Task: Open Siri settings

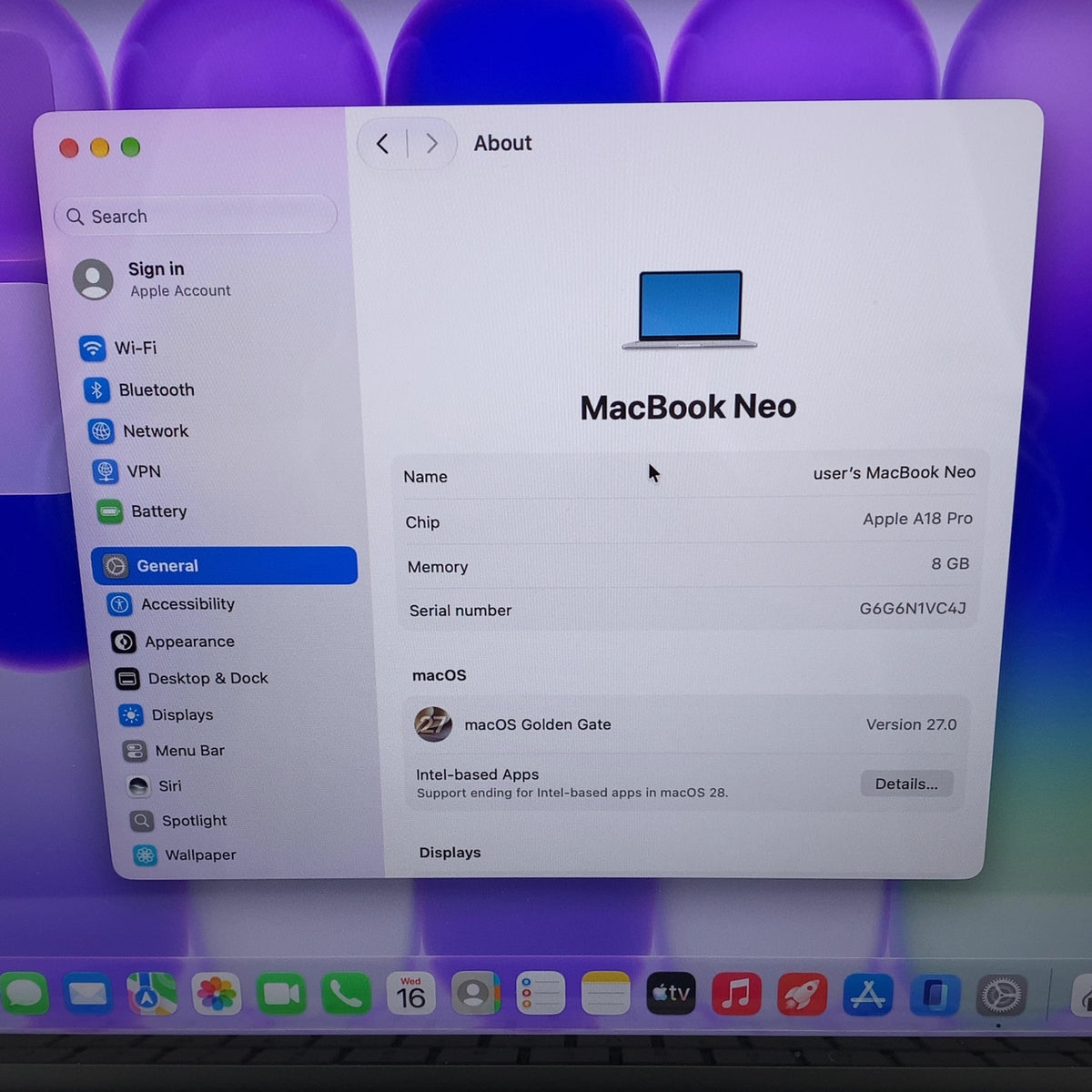Action: pos(155,785)
